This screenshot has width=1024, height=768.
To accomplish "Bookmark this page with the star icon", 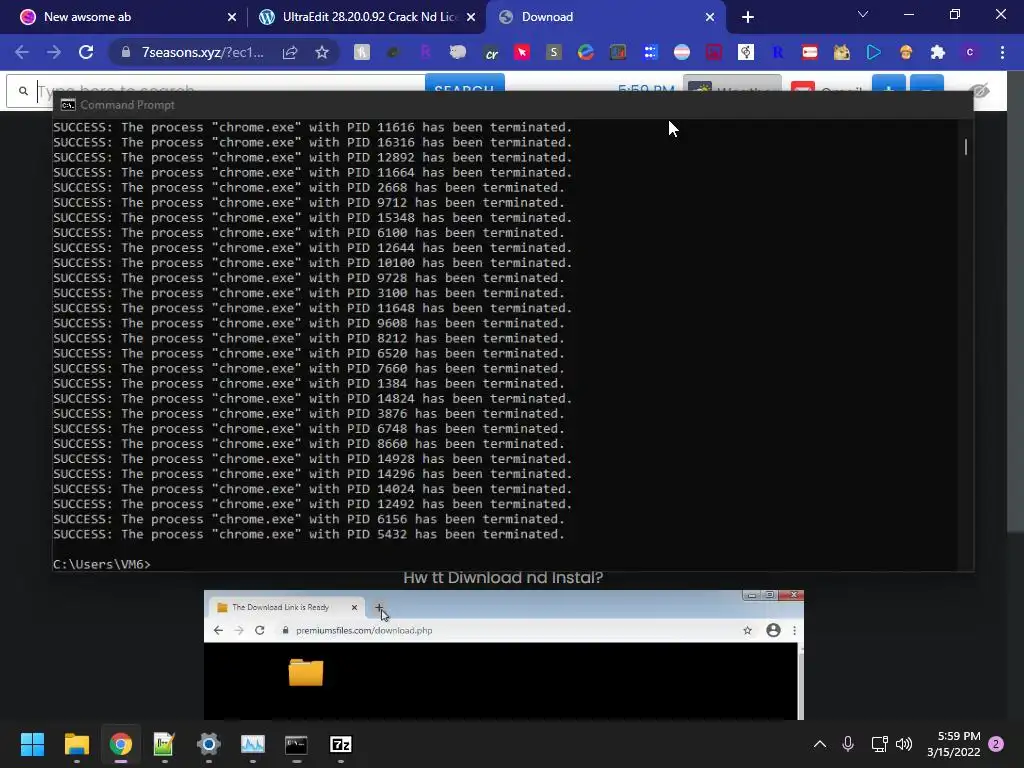I will pos(322,52).
